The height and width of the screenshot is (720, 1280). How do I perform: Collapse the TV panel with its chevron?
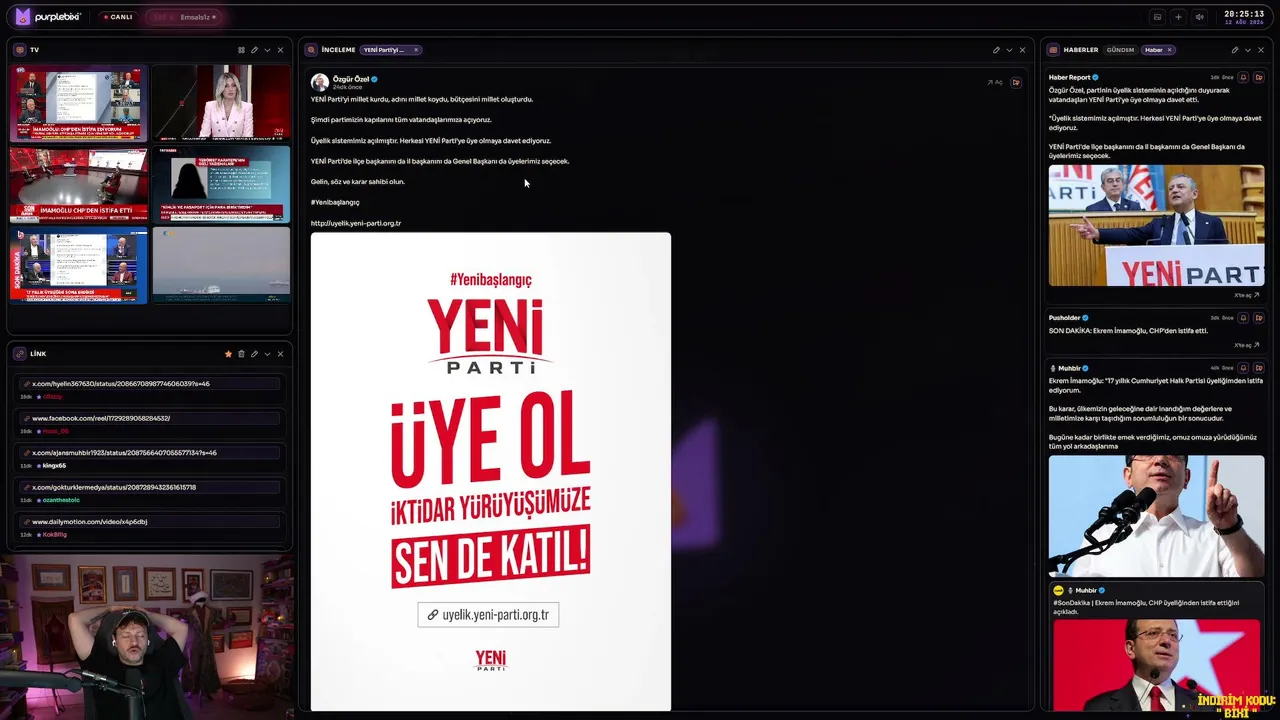point(267,50)
